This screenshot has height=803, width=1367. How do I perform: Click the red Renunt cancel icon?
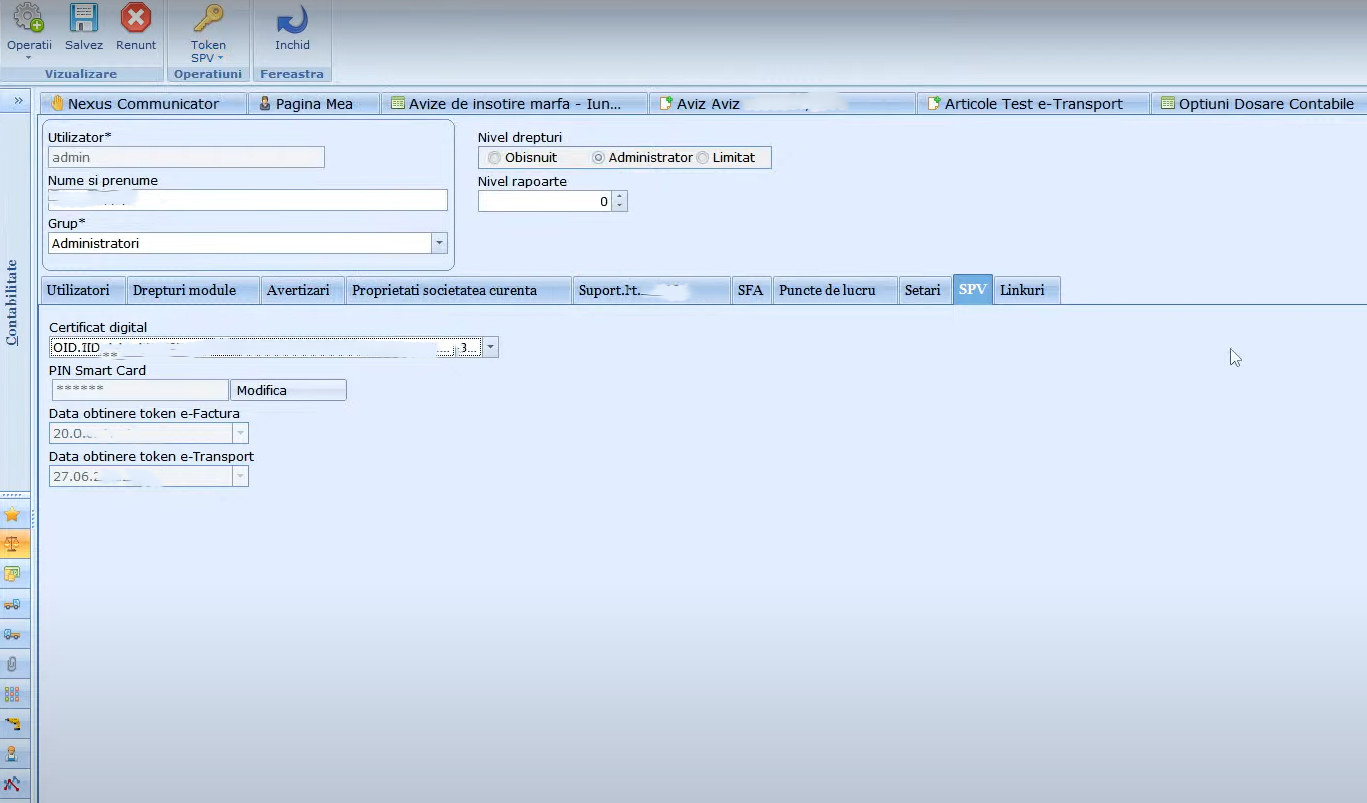[x=135, y=19]
